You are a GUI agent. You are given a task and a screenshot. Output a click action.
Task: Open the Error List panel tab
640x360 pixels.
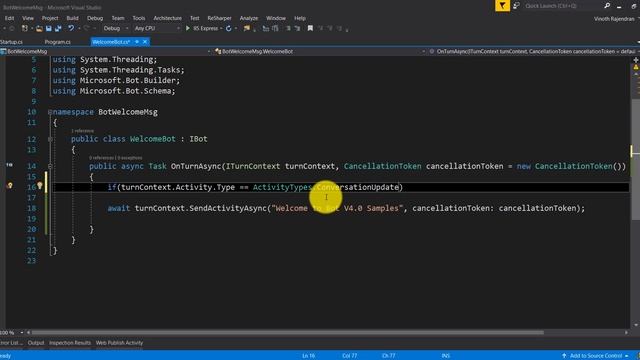tap(11, 343)
